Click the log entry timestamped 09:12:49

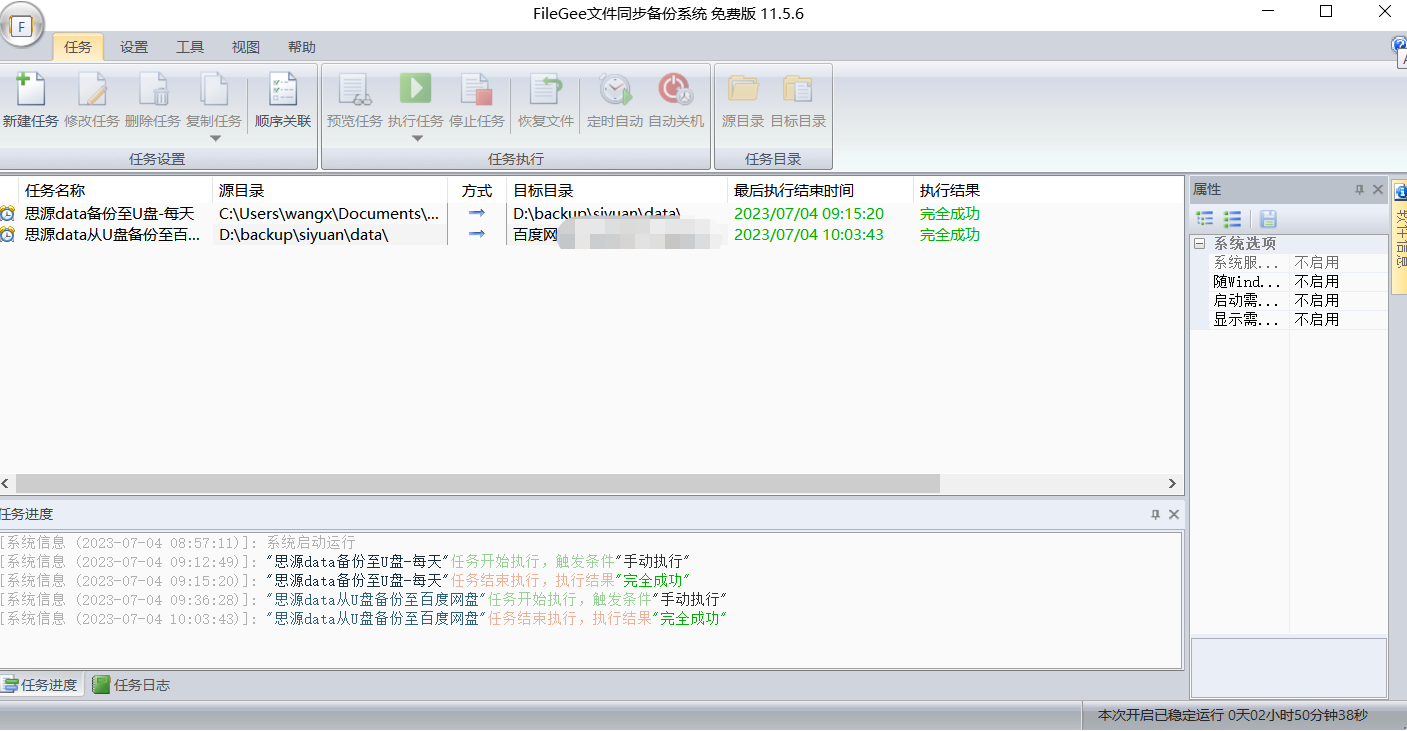[x=345, y=562]
